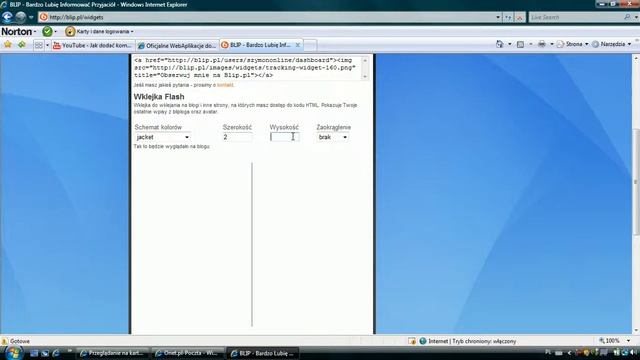The image size is (640, 360).
Task: Click 'Tak to będzie wyglądało na blogu' text
Action: [x=172, y=146]
